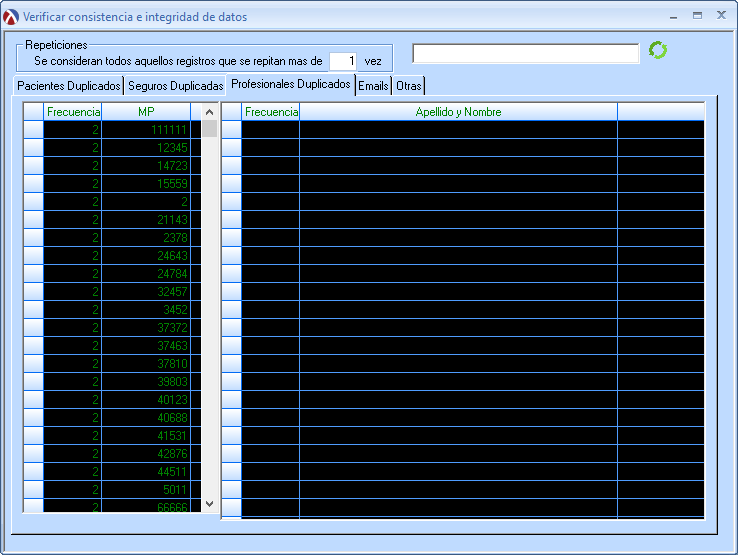Screen dimensions: 738x555
Task: Close the Verificar consistencia window
Action: tap(721, 15)
